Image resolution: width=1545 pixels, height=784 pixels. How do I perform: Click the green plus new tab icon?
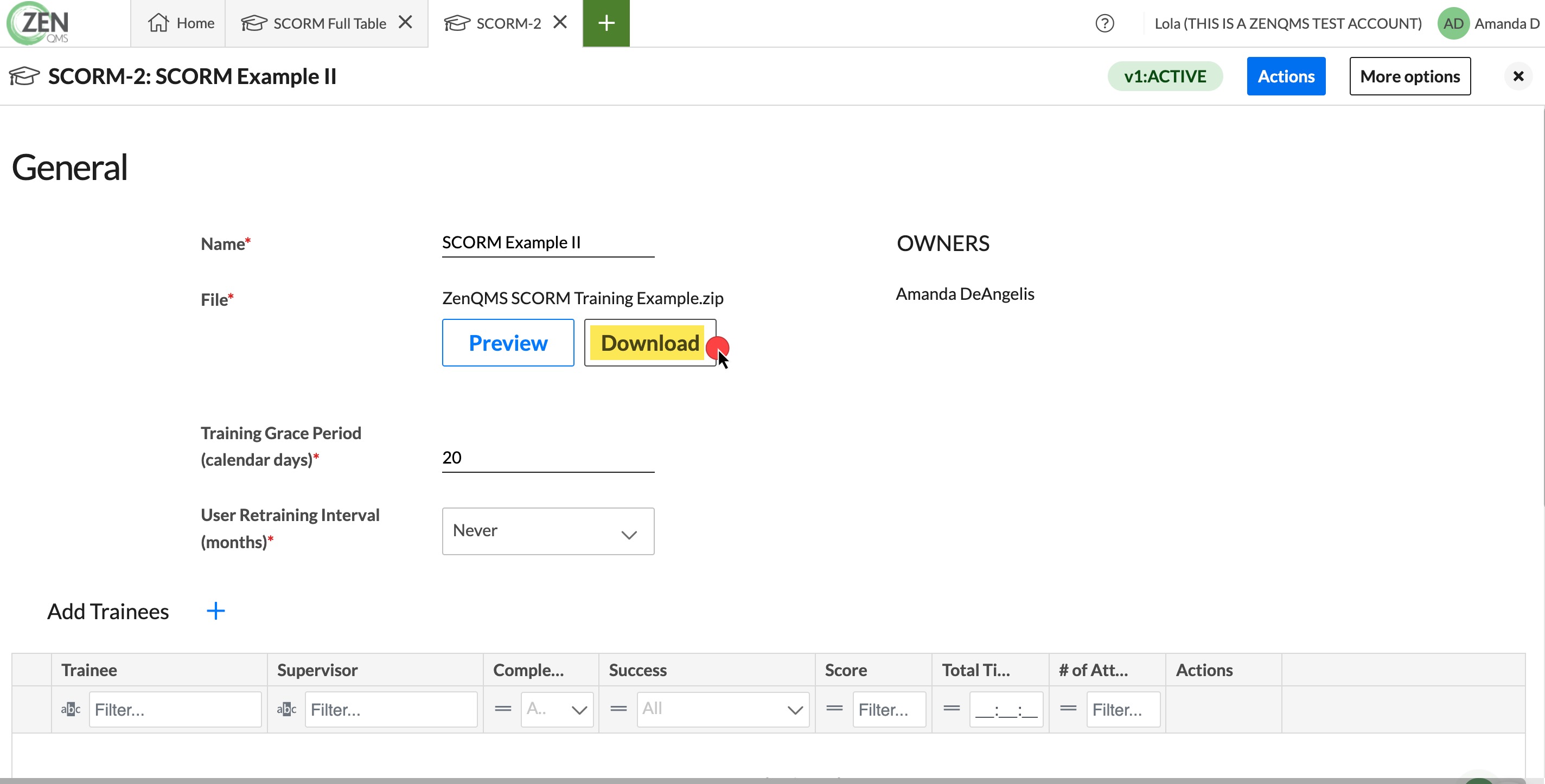606,23
